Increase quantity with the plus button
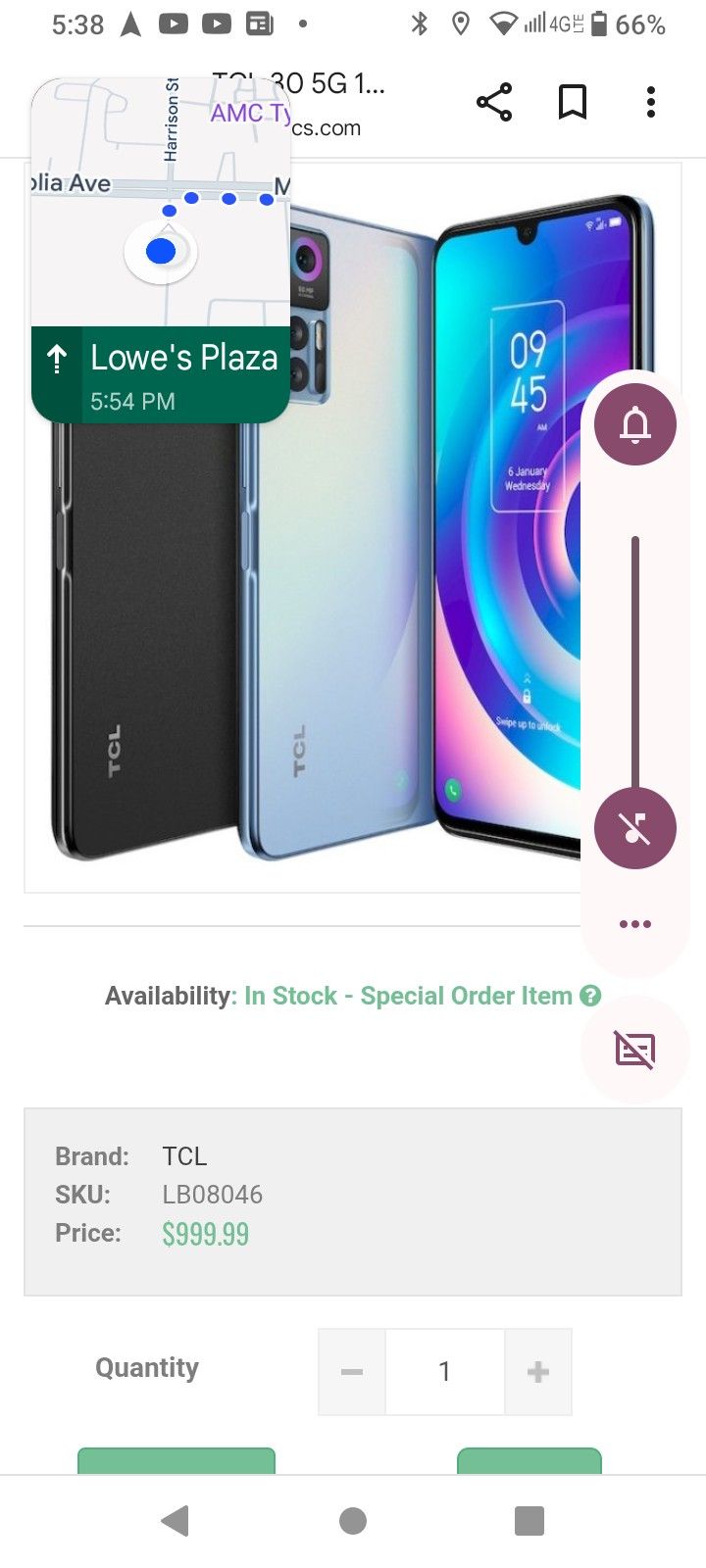 point(538,1372)
